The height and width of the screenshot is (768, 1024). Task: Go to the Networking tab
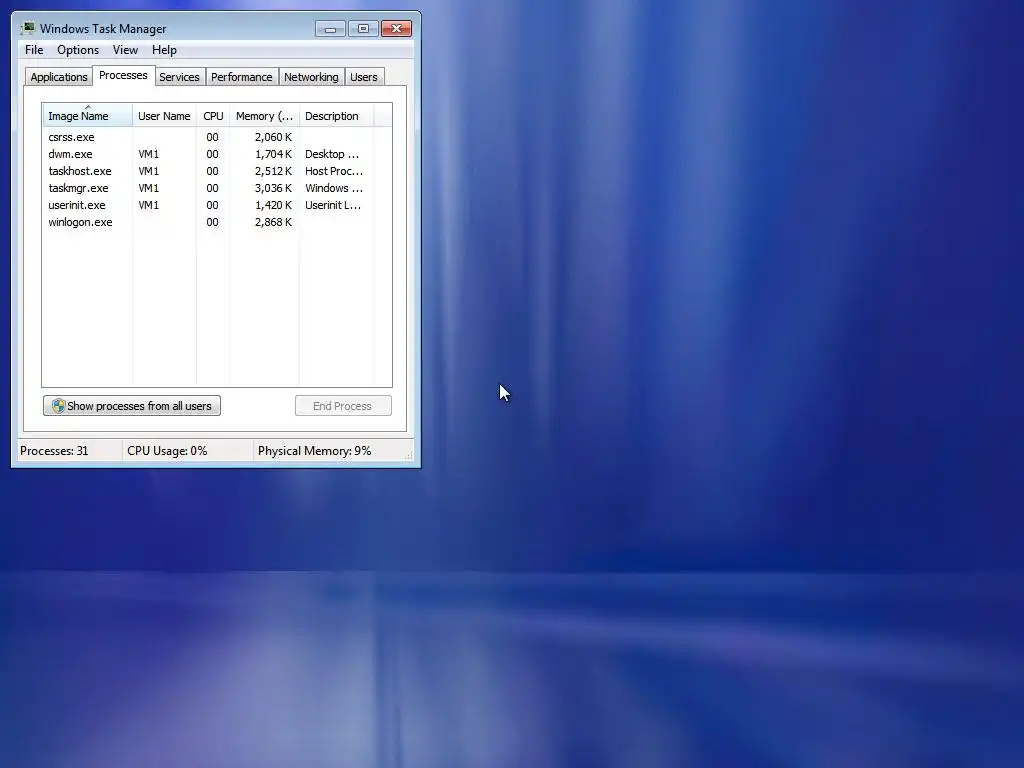311,77
